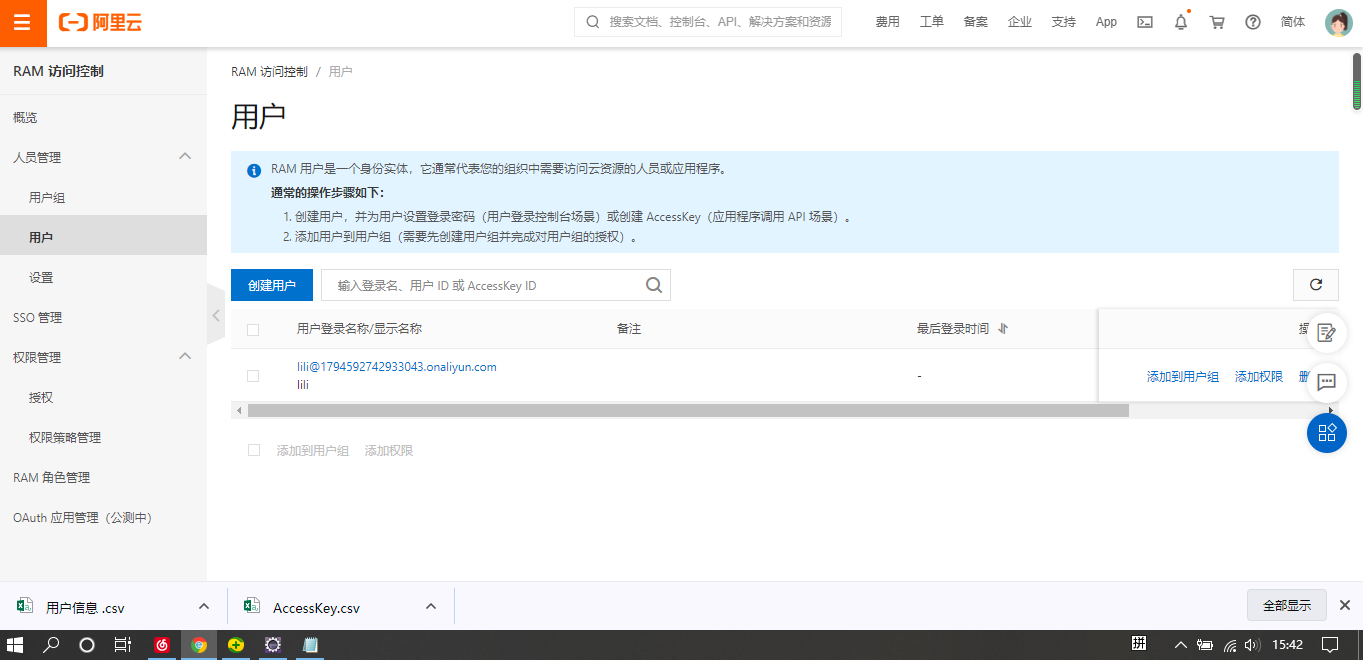
Task: Open user lili@1794592742933043.onaliyun.com link
Action: (x=397, y=367)
